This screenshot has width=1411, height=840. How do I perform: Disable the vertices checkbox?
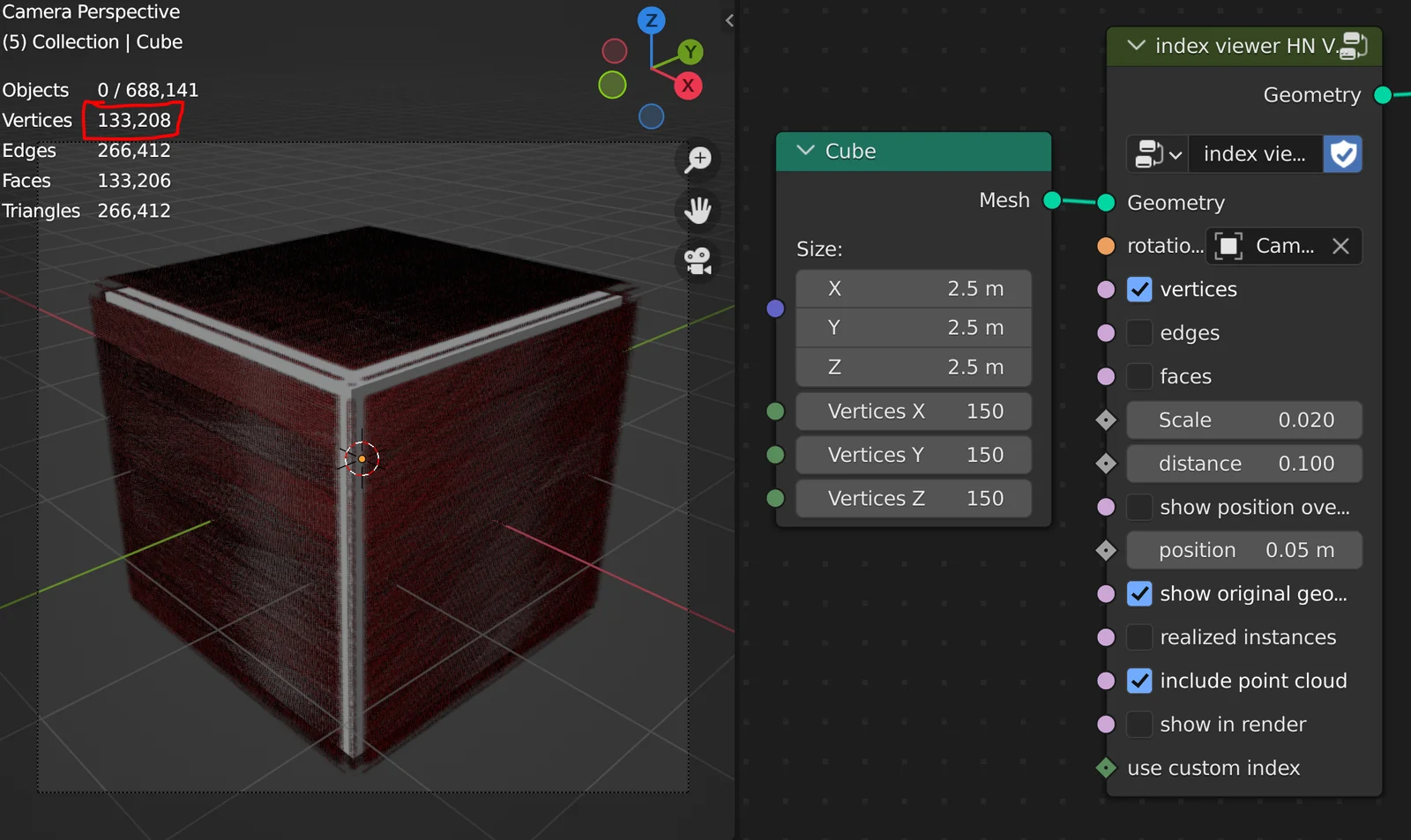[1139, 289]
